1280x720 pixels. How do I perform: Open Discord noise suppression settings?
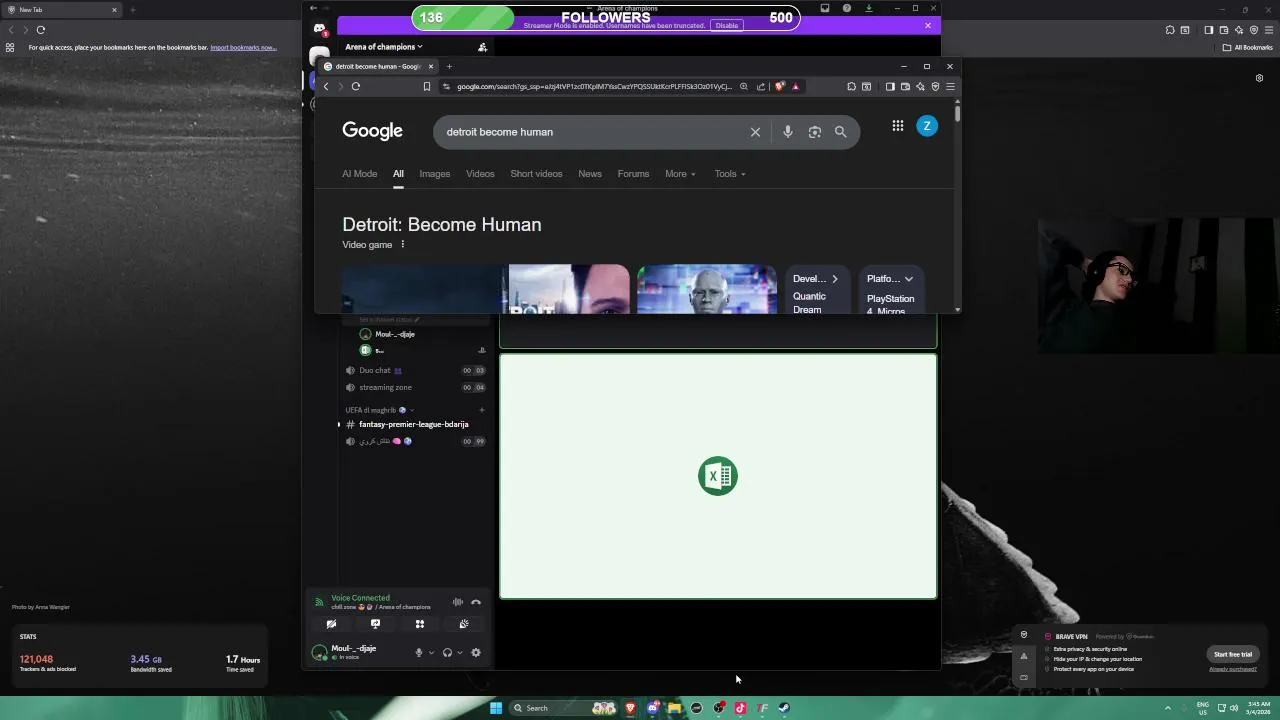[458, 602]
